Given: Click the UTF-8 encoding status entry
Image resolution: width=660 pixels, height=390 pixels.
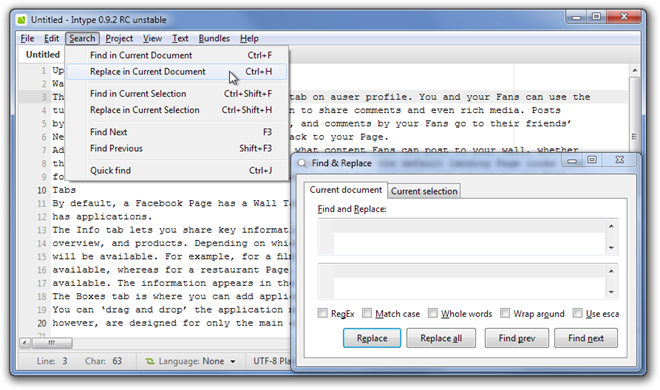Looking at the screenshot, I should pos(271,361).
